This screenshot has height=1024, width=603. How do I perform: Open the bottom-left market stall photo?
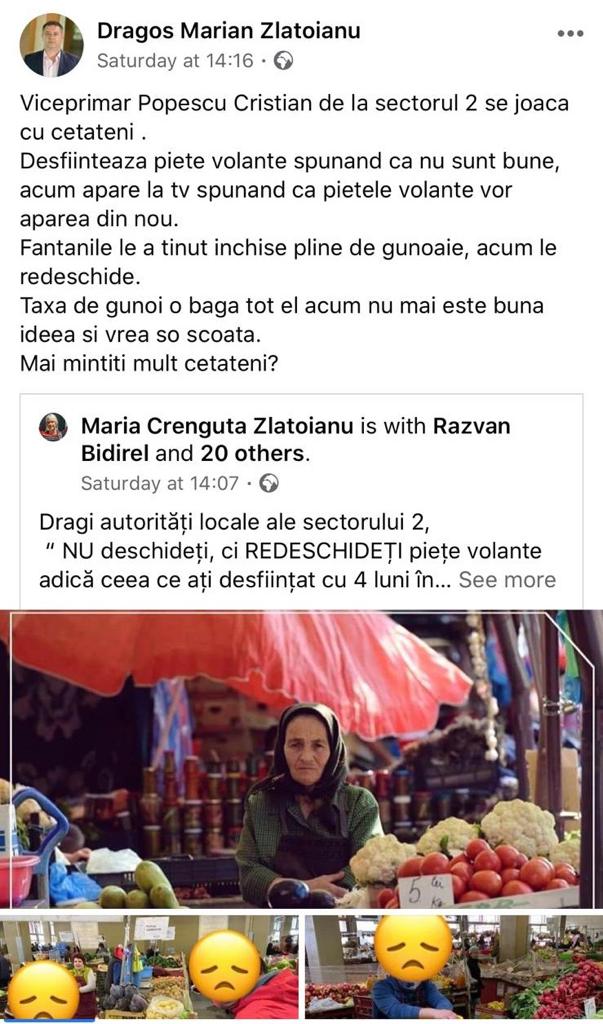(x=150, y=968)
